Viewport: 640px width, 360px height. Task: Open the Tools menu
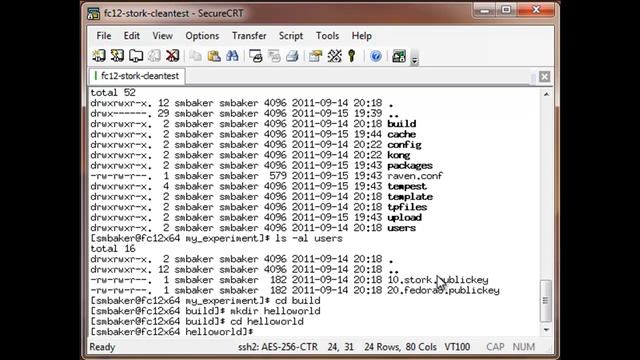(x=327, y=36)
